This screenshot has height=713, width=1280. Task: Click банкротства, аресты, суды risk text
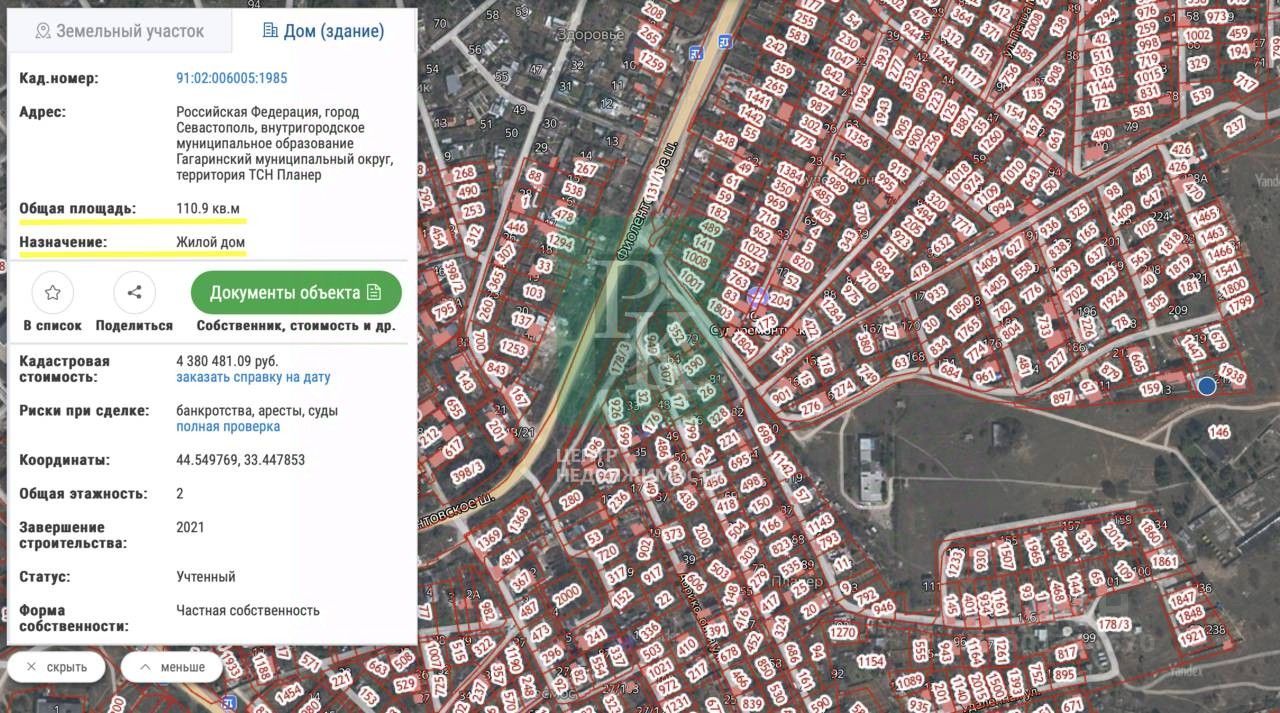click(257, 411)
